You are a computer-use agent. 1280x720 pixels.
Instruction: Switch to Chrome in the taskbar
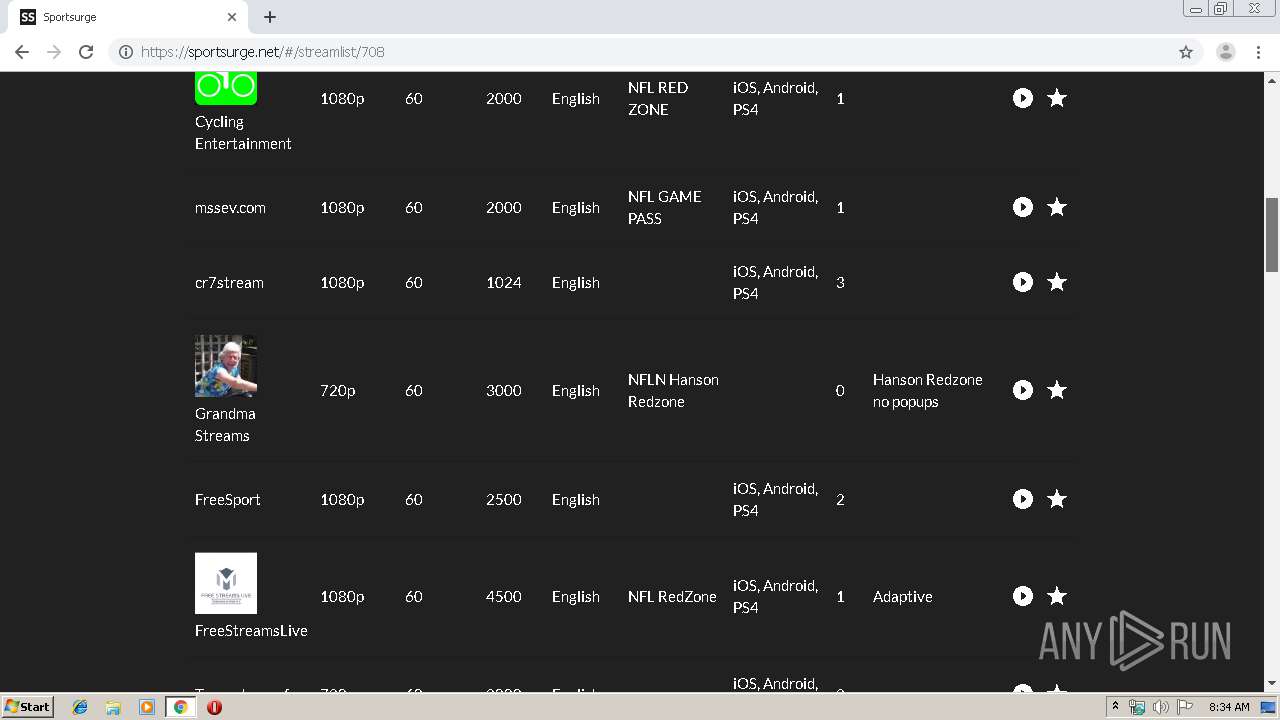click(180, 707)
